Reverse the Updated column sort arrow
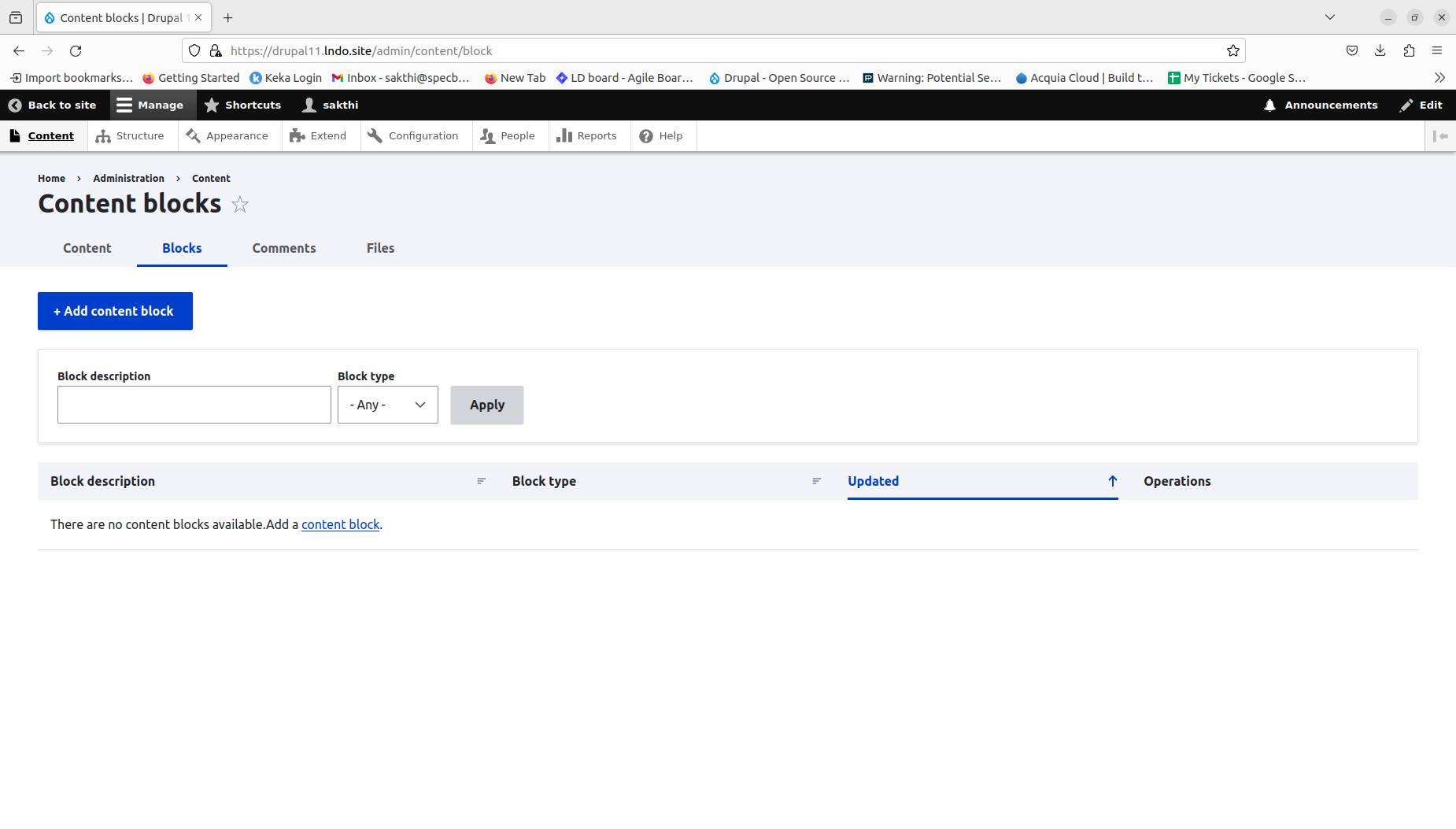Screen dimensions: 1456x829 pos(1112,481)
